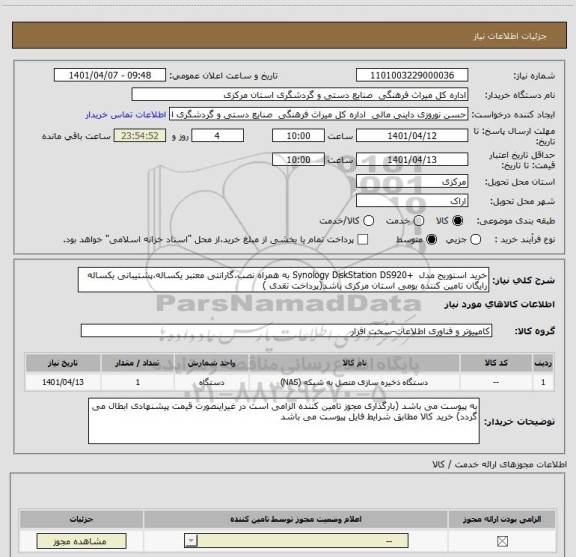Click the response deadline time field beside 1401/04/12

click(298, 136)
